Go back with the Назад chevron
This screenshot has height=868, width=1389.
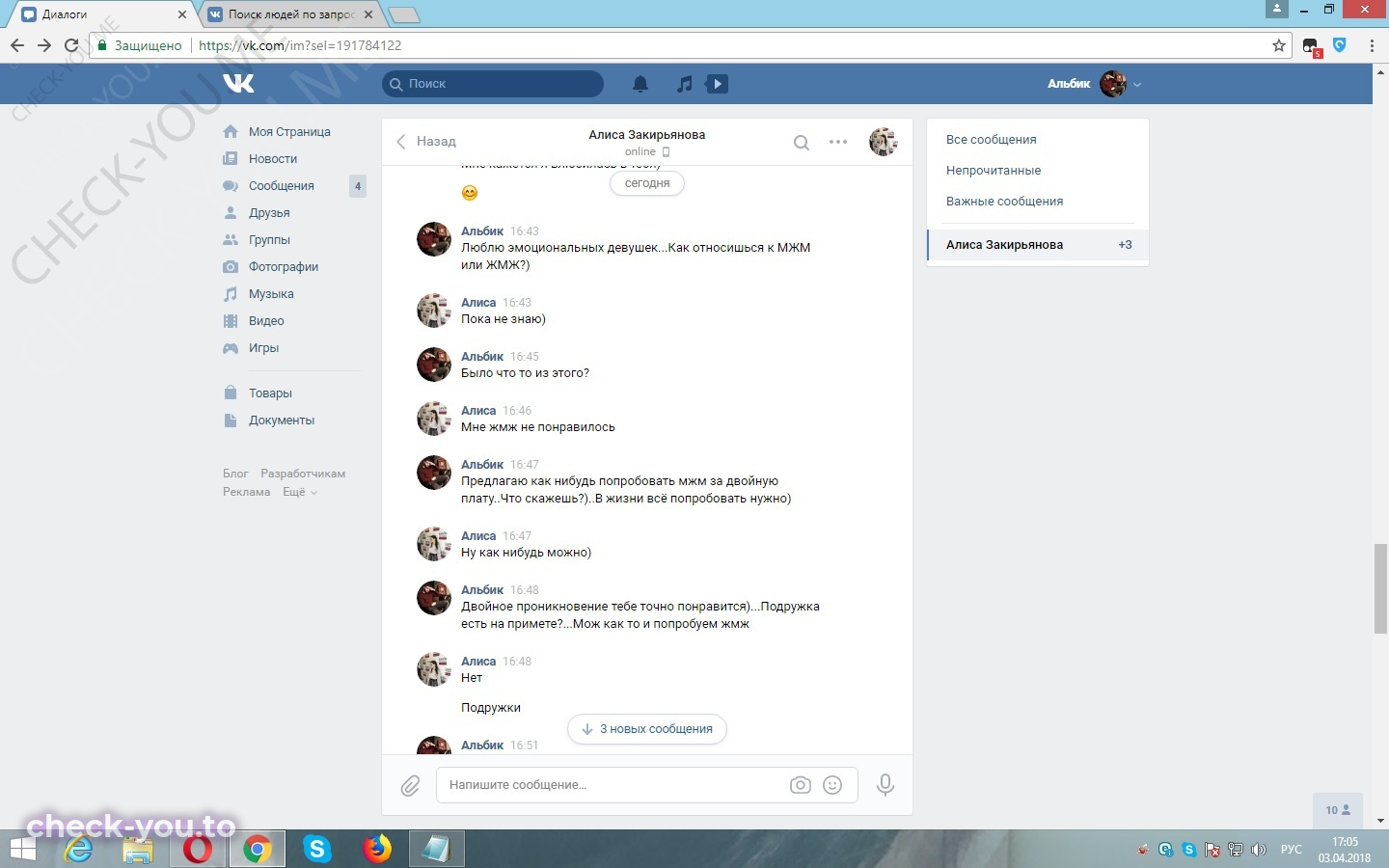point(425,142)
